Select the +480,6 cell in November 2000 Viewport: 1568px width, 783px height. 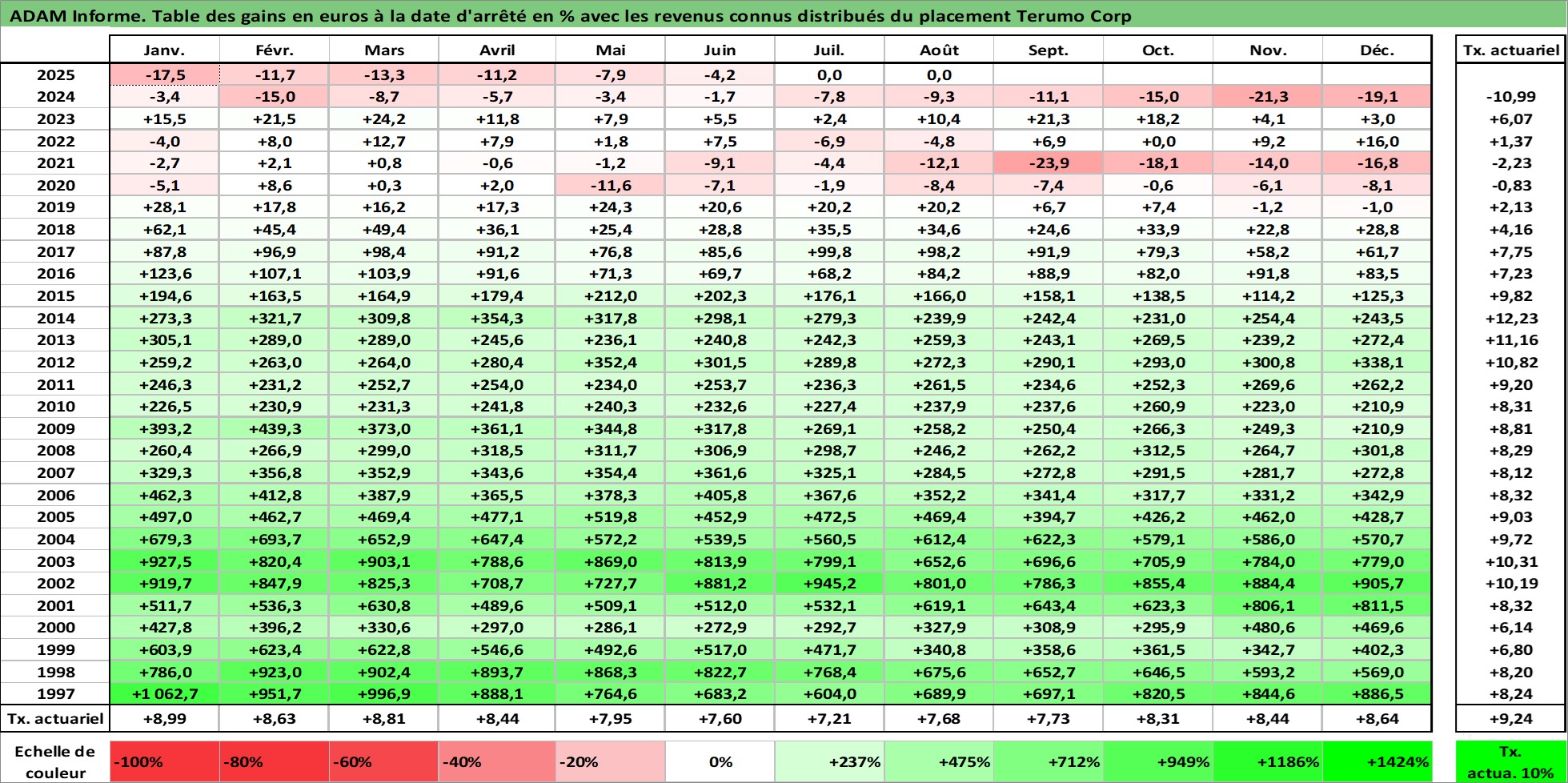coord(1268,627)
